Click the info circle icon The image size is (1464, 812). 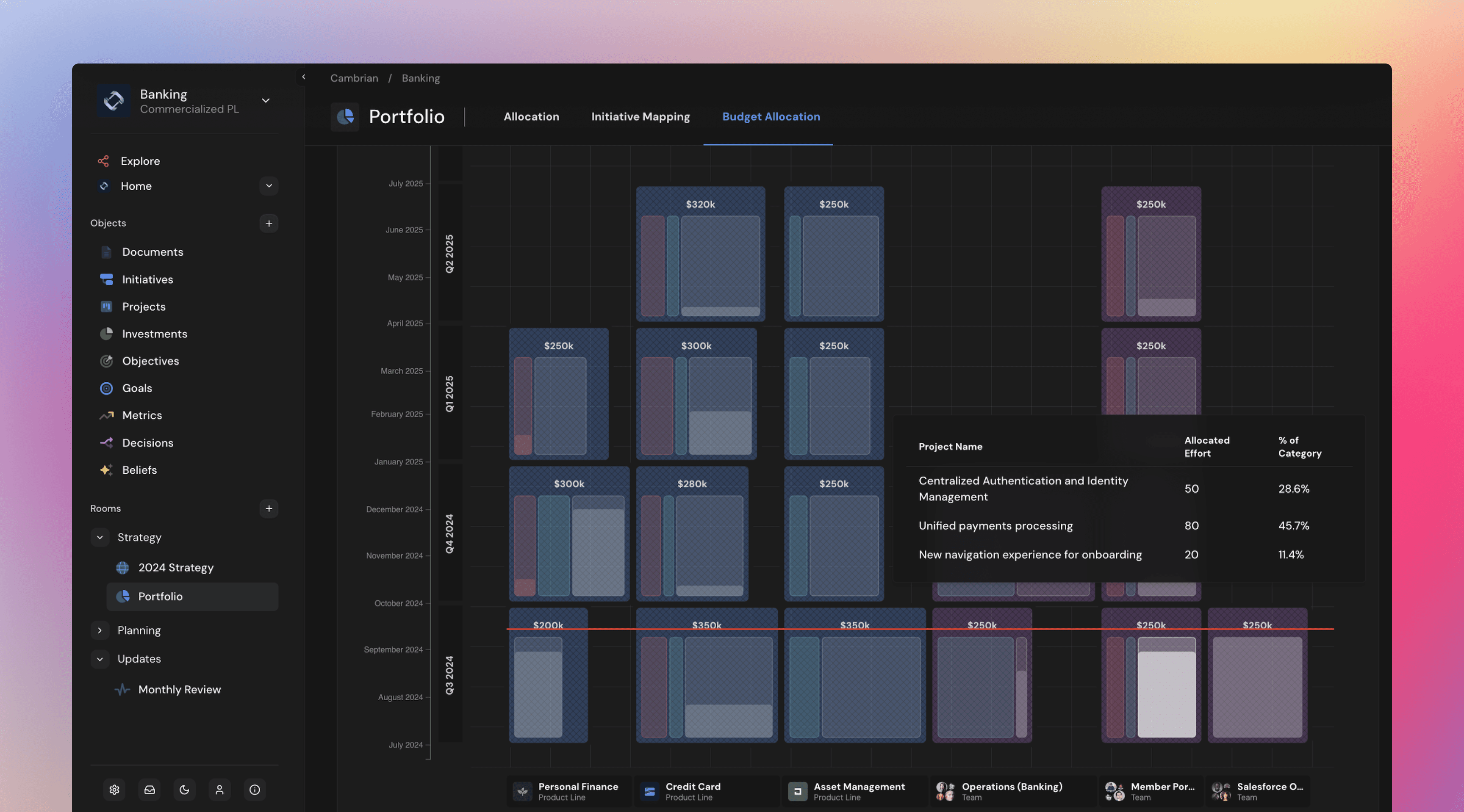(255, 790)
